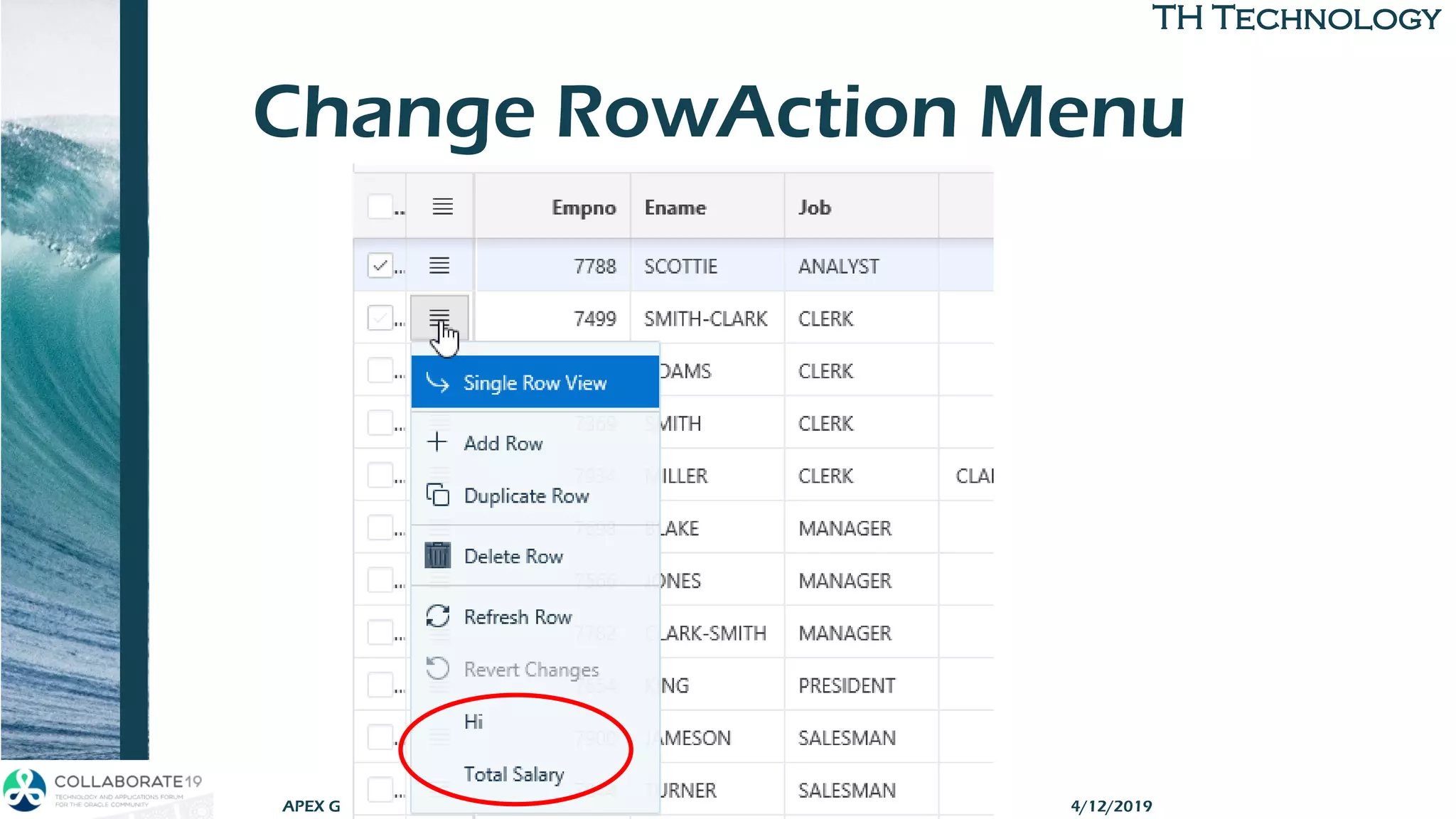Screen dimensions: 1456x819
Task: Click the TH Technology heading text
Action: pyautogui.click(x=1296, y=18)
